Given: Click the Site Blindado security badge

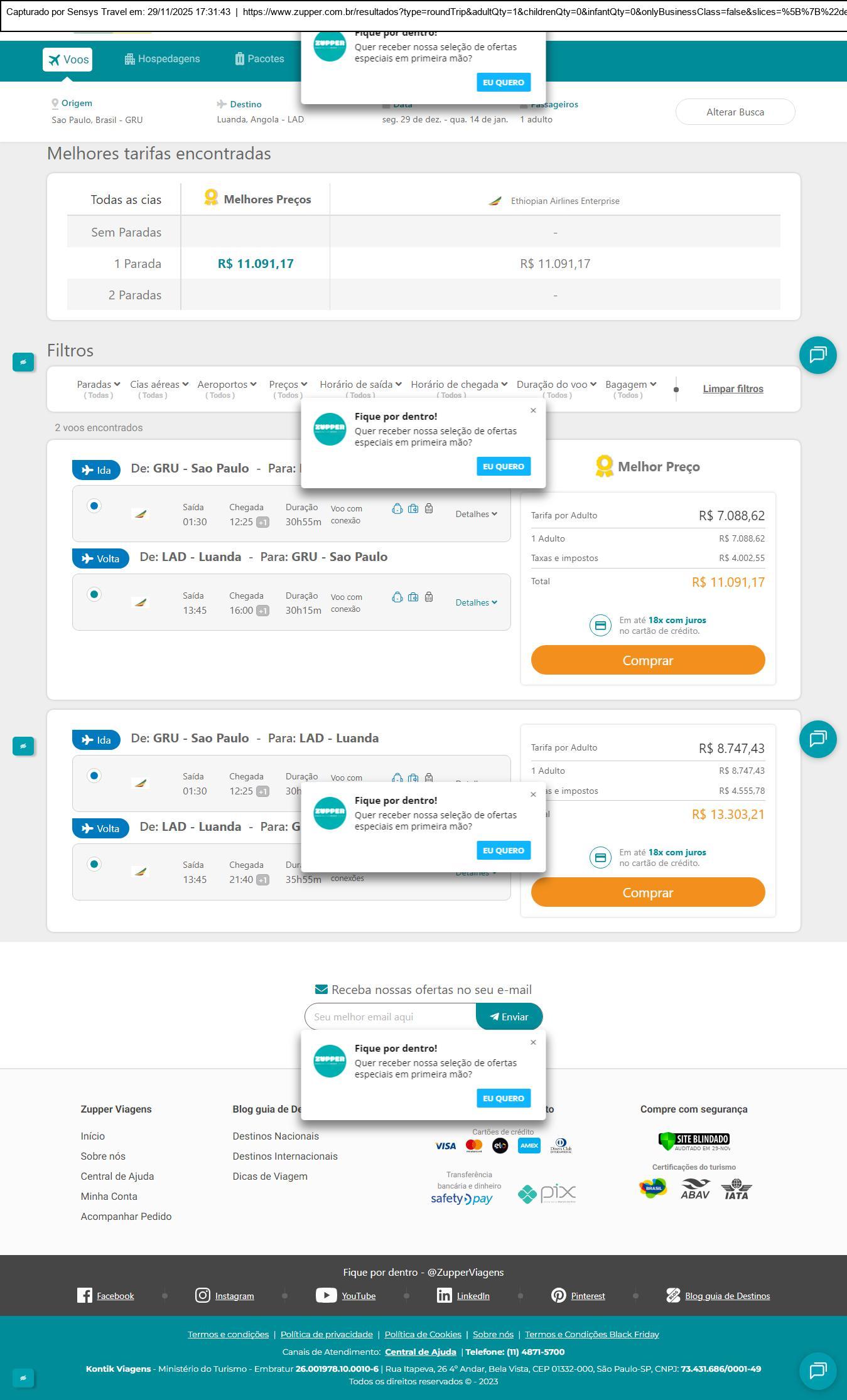Looking at the screenshot, I should click(x=694, y=1141).
